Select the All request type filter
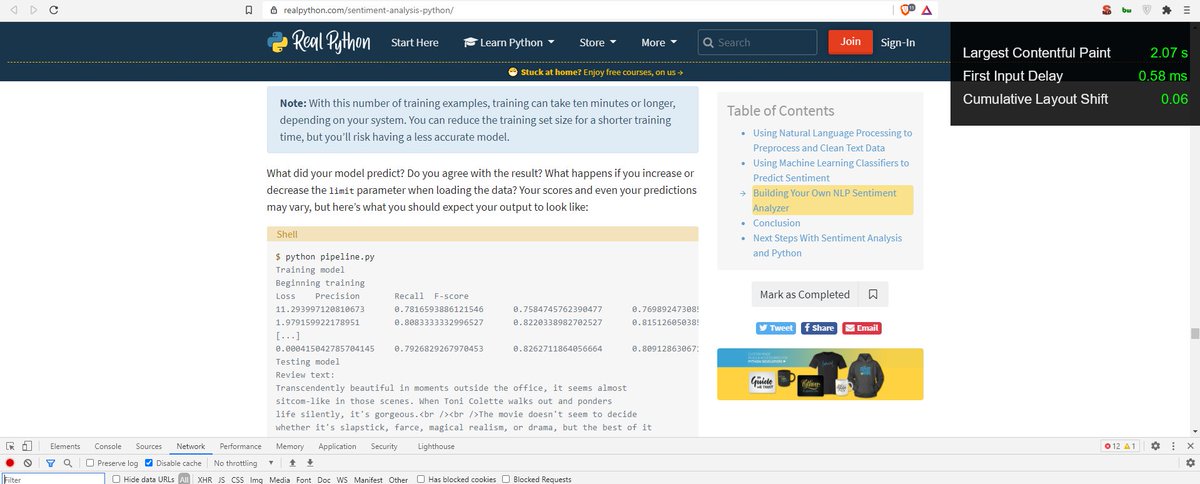 click(184, 479)
